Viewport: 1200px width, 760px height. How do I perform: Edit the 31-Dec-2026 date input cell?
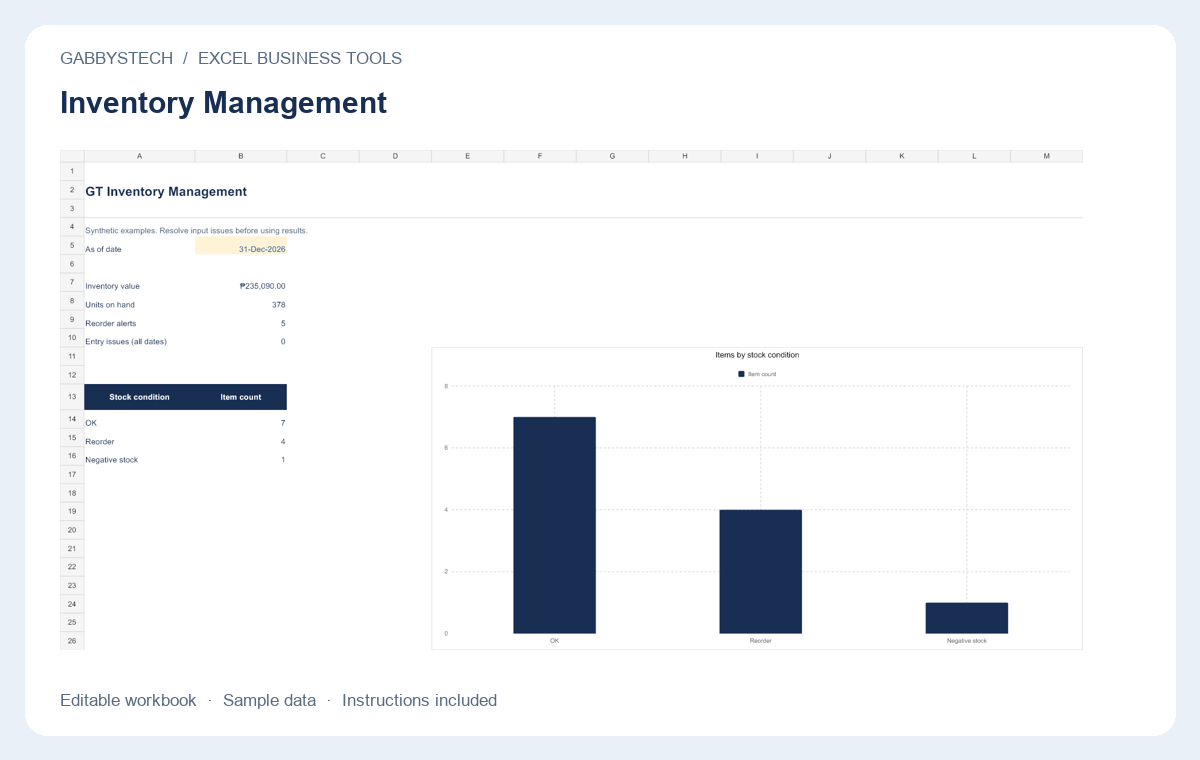coord(241,246)
